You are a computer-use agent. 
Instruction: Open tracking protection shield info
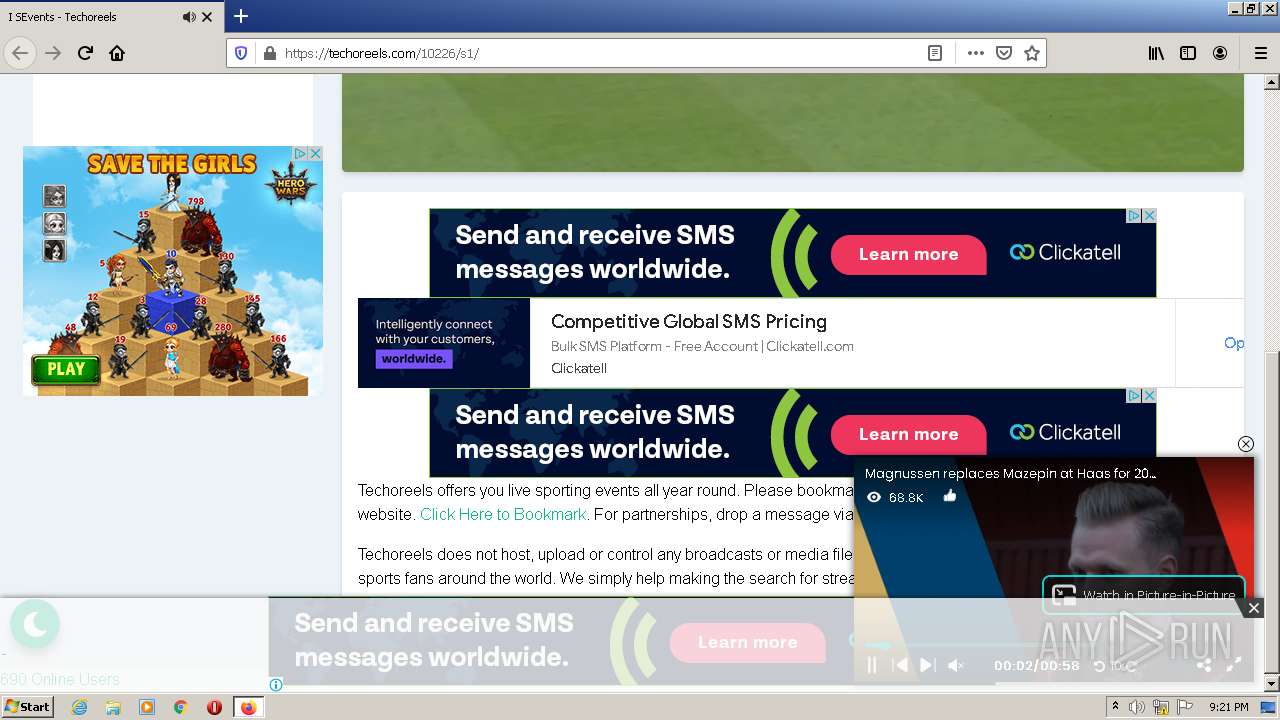click(241, 53)
